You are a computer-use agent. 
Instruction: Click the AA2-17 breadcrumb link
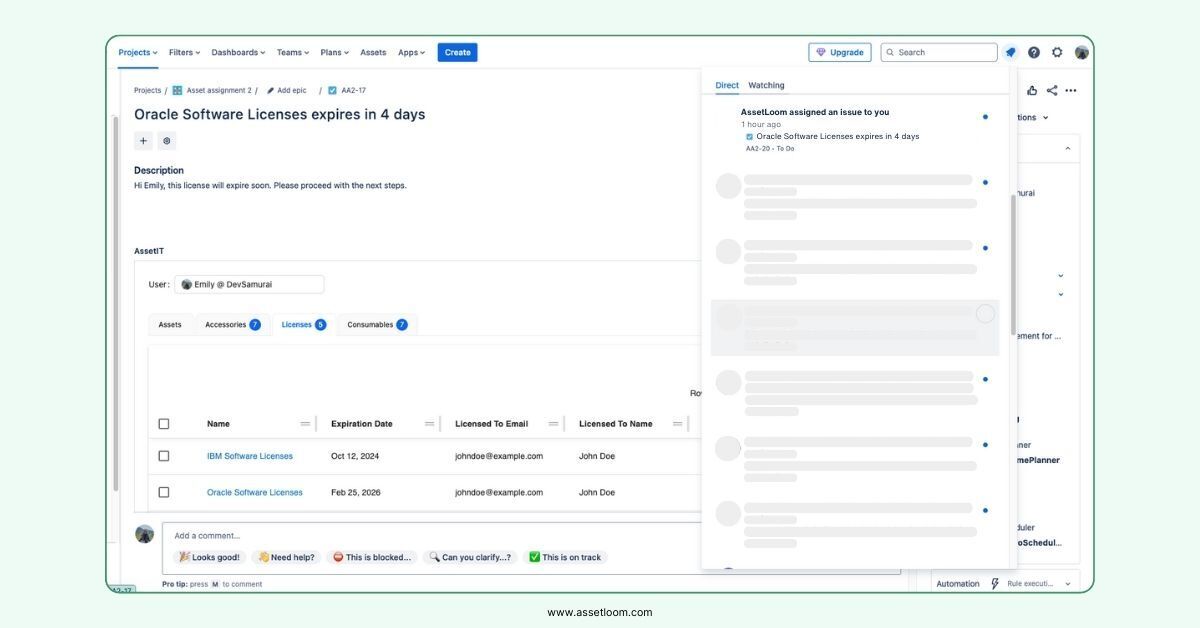(x=353, y=90)
